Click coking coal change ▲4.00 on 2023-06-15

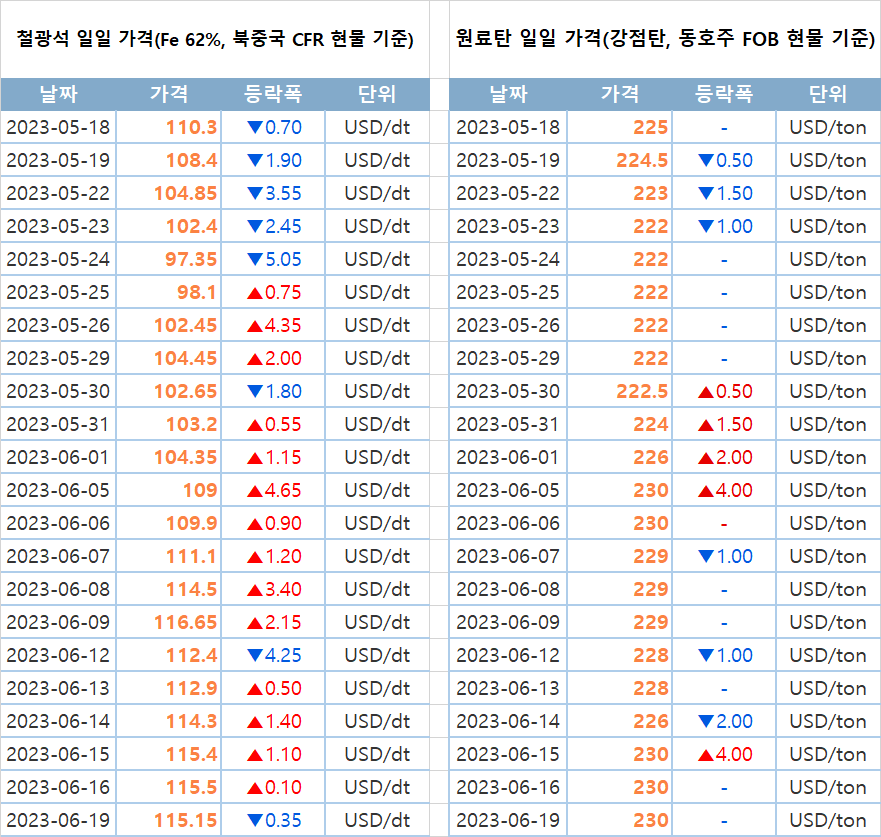click(725, 754)
